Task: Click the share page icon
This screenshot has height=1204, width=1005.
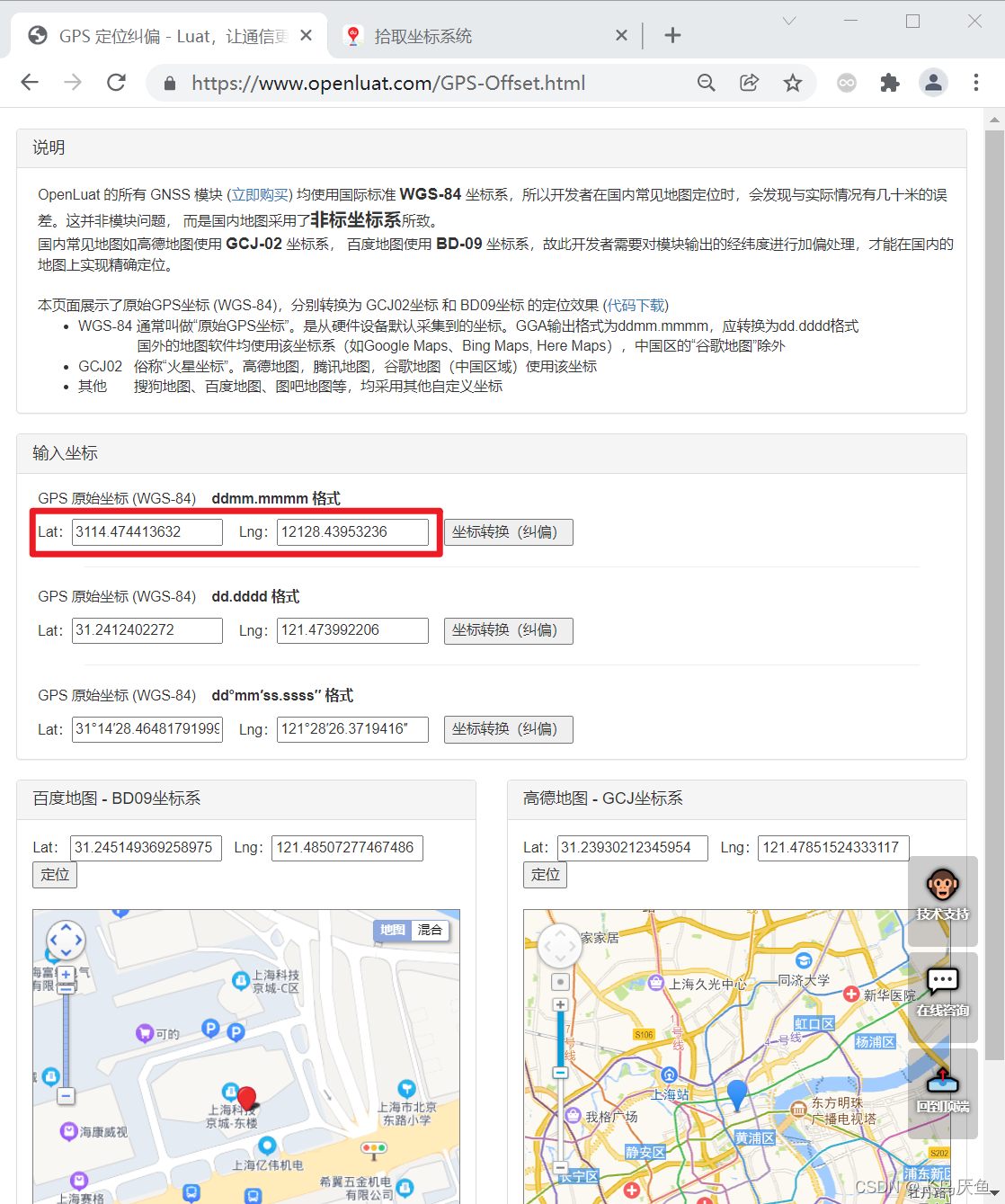Action: [x=749, y=83]
